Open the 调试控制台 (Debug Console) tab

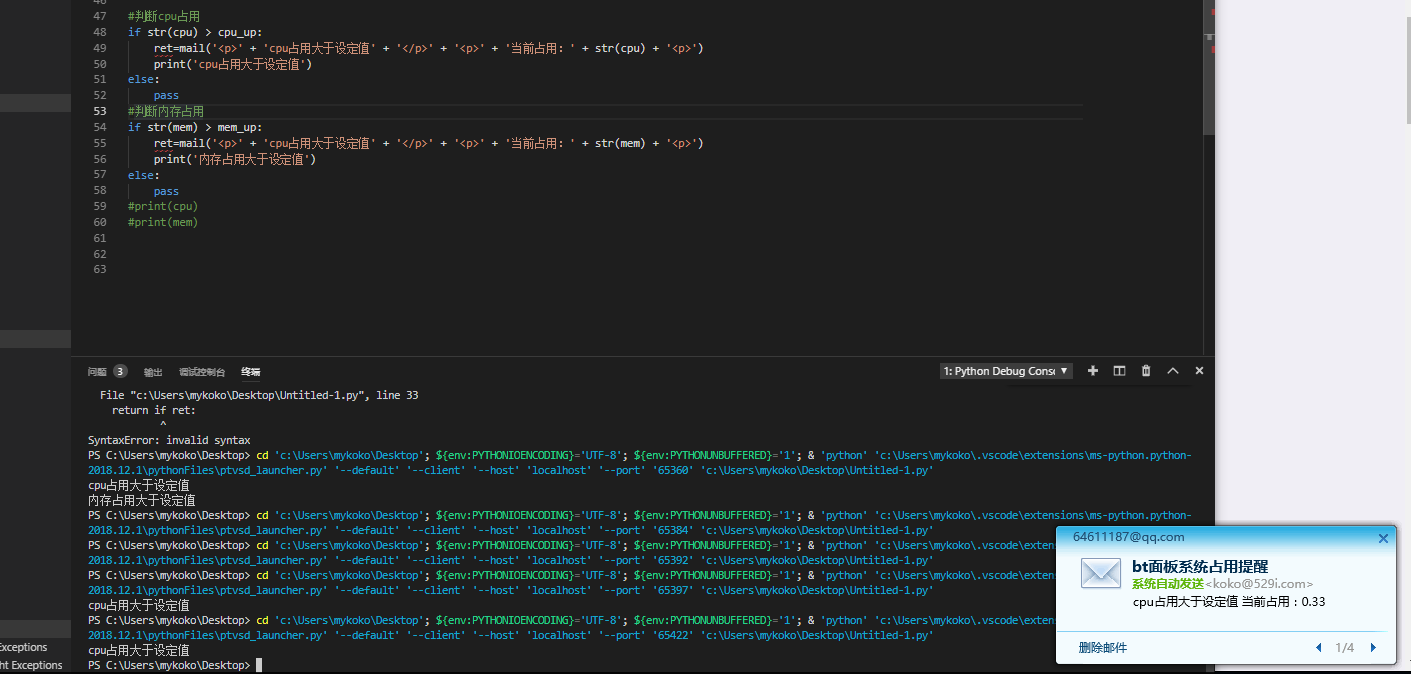[x=202, y=372]
